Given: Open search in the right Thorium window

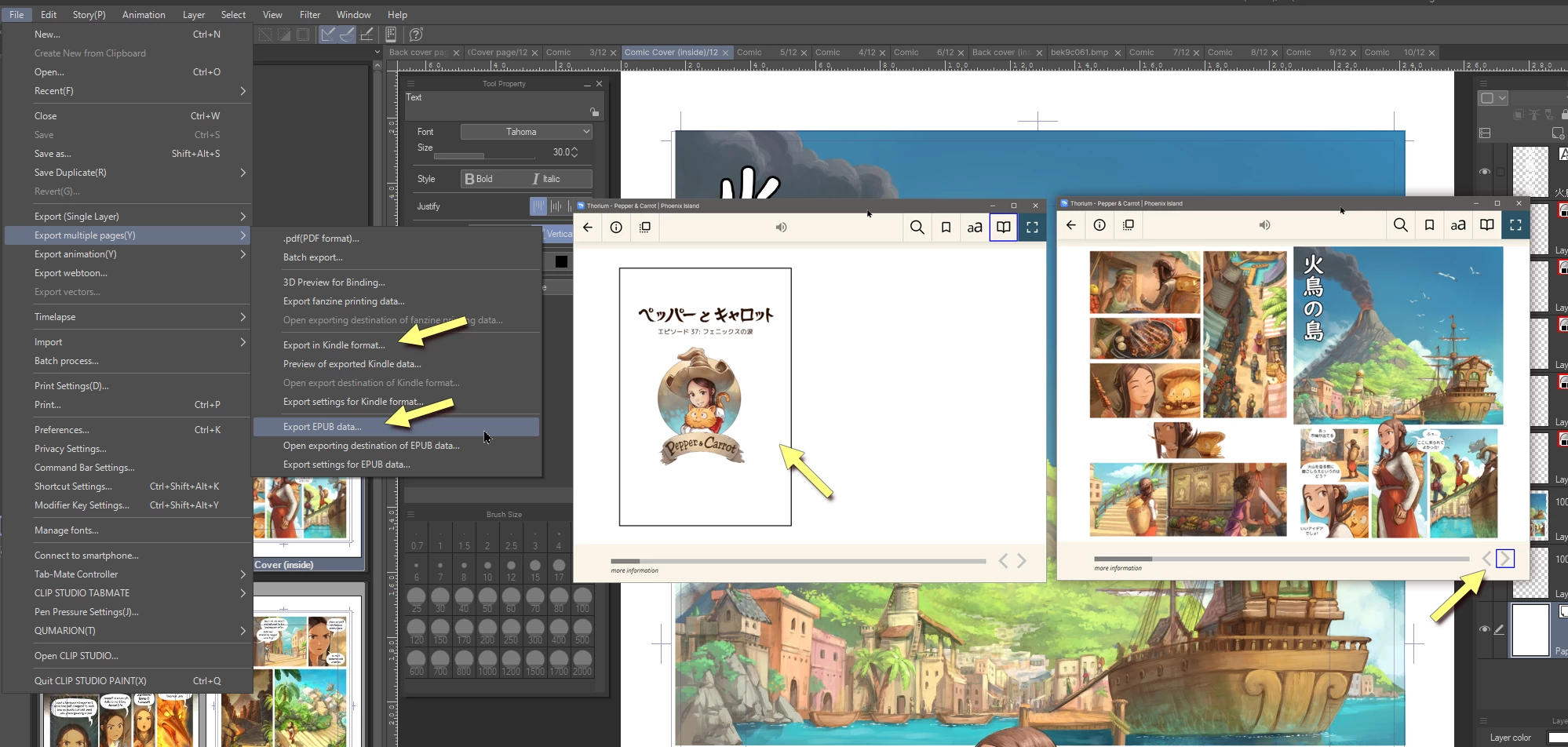Looking at the screenshot, I should (1400, 225).
